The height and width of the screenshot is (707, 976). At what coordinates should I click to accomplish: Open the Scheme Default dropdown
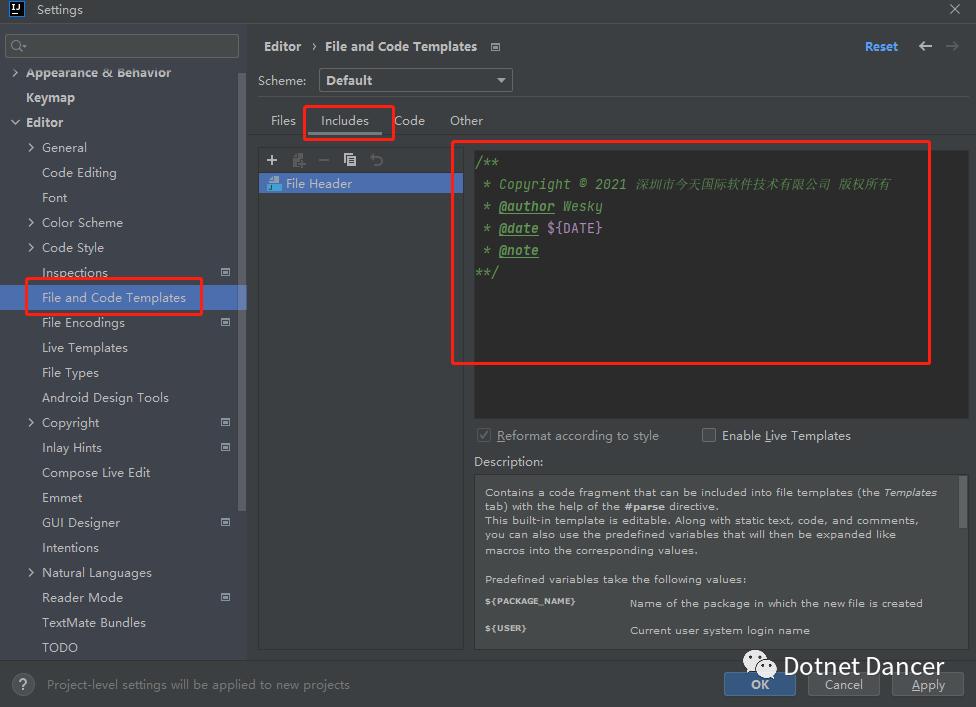(416, 80)
